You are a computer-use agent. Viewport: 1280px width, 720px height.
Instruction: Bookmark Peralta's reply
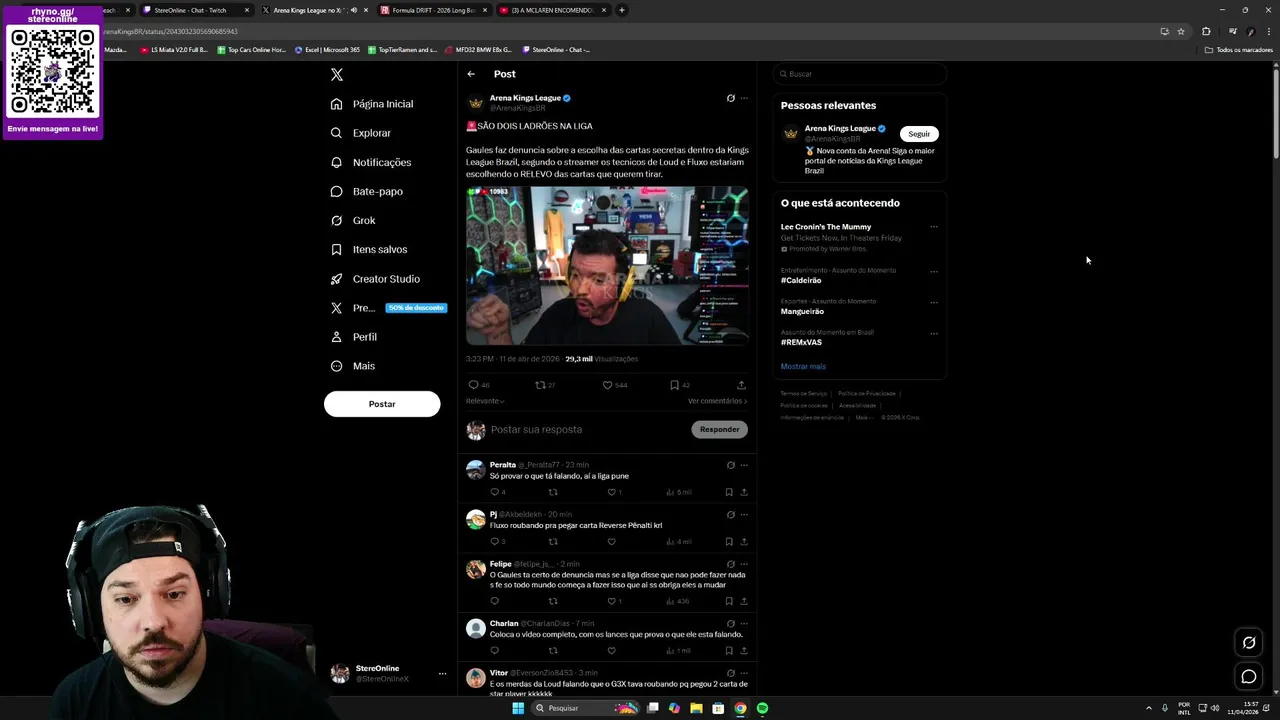729,492
